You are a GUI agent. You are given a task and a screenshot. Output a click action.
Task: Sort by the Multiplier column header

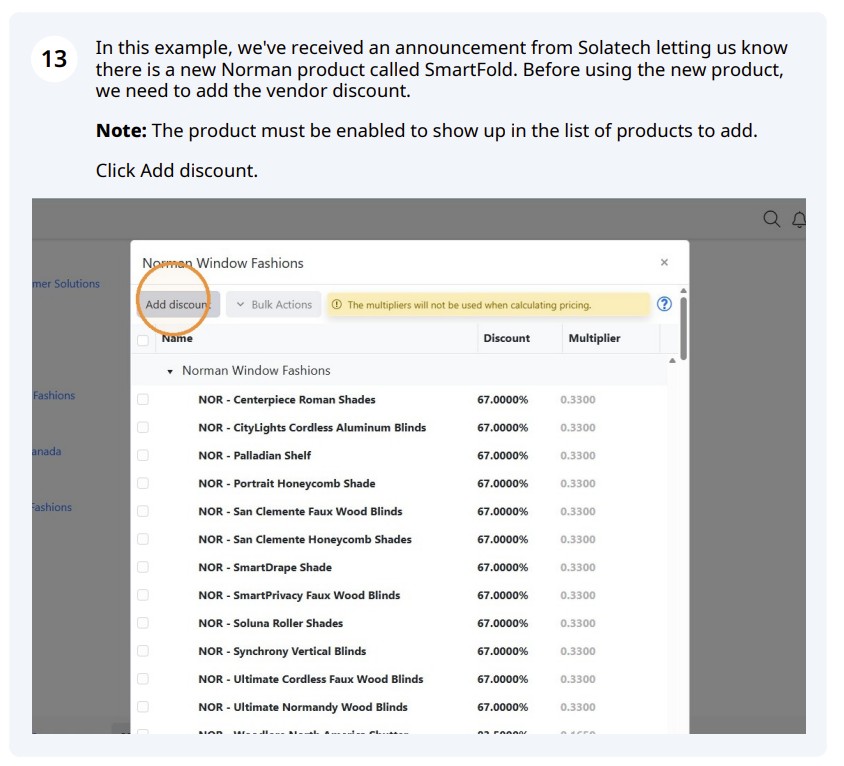(594, 338)
